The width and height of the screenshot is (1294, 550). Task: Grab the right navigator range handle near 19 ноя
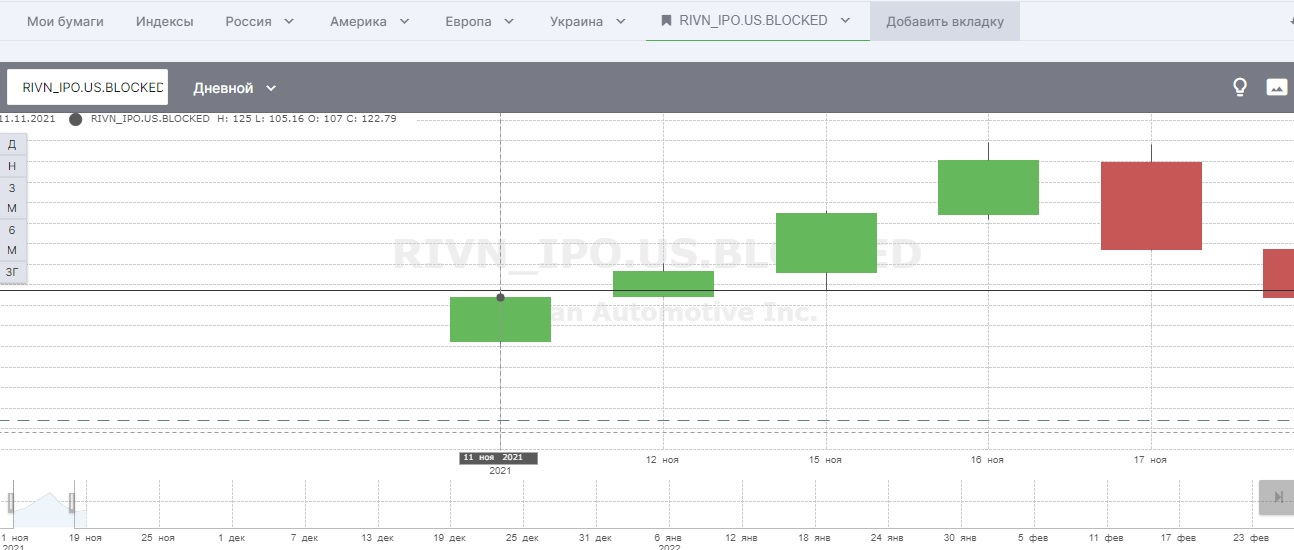[x=72, y=502]
